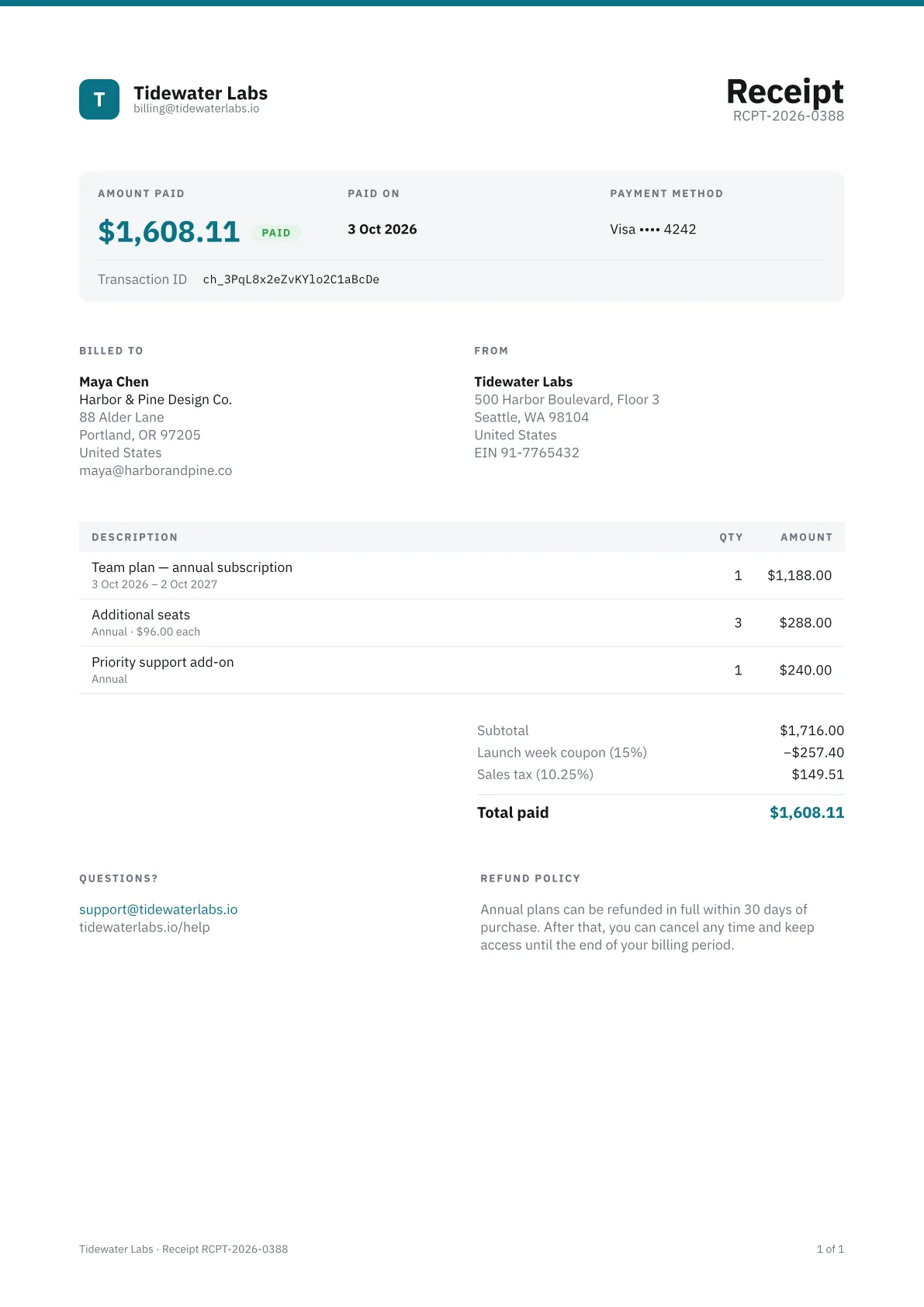Image resolution: width=924 pixels, height=1307 pixels.
Task: Click the transaction ID ch_3PqL8x2eZvKYlo2C1aBcDe
Action: pyautogui.click(x=291, y=279)
